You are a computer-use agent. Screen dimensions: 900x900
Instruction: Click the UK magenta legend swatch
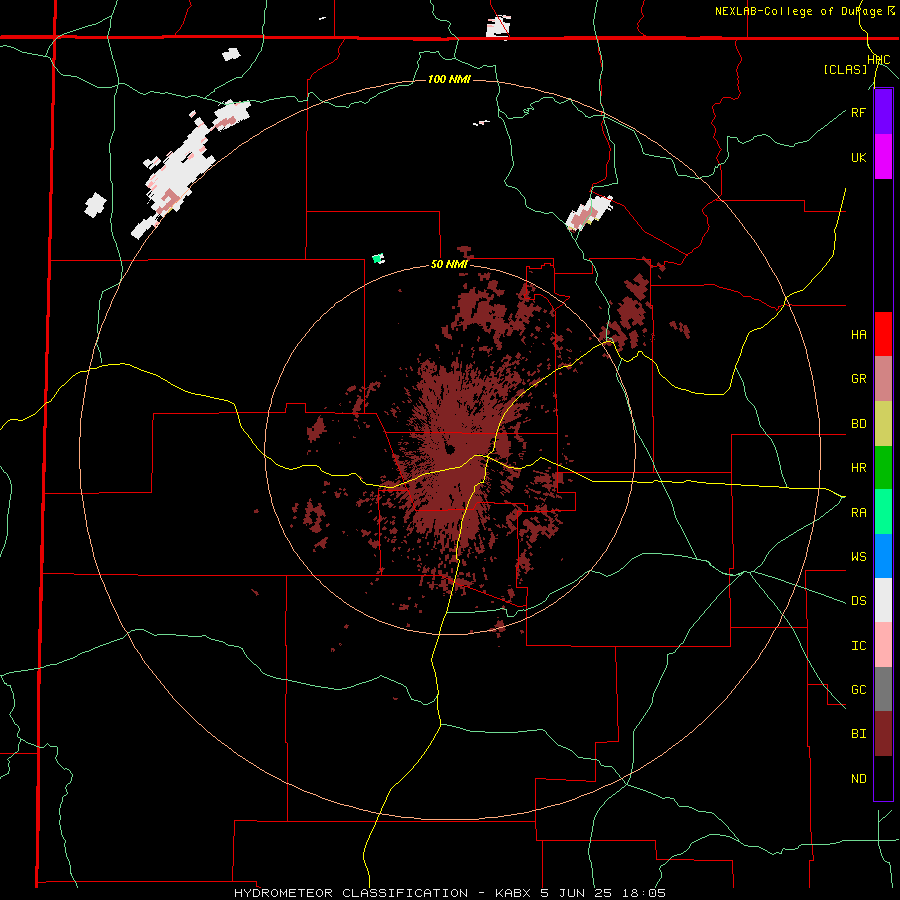(883, 157)
